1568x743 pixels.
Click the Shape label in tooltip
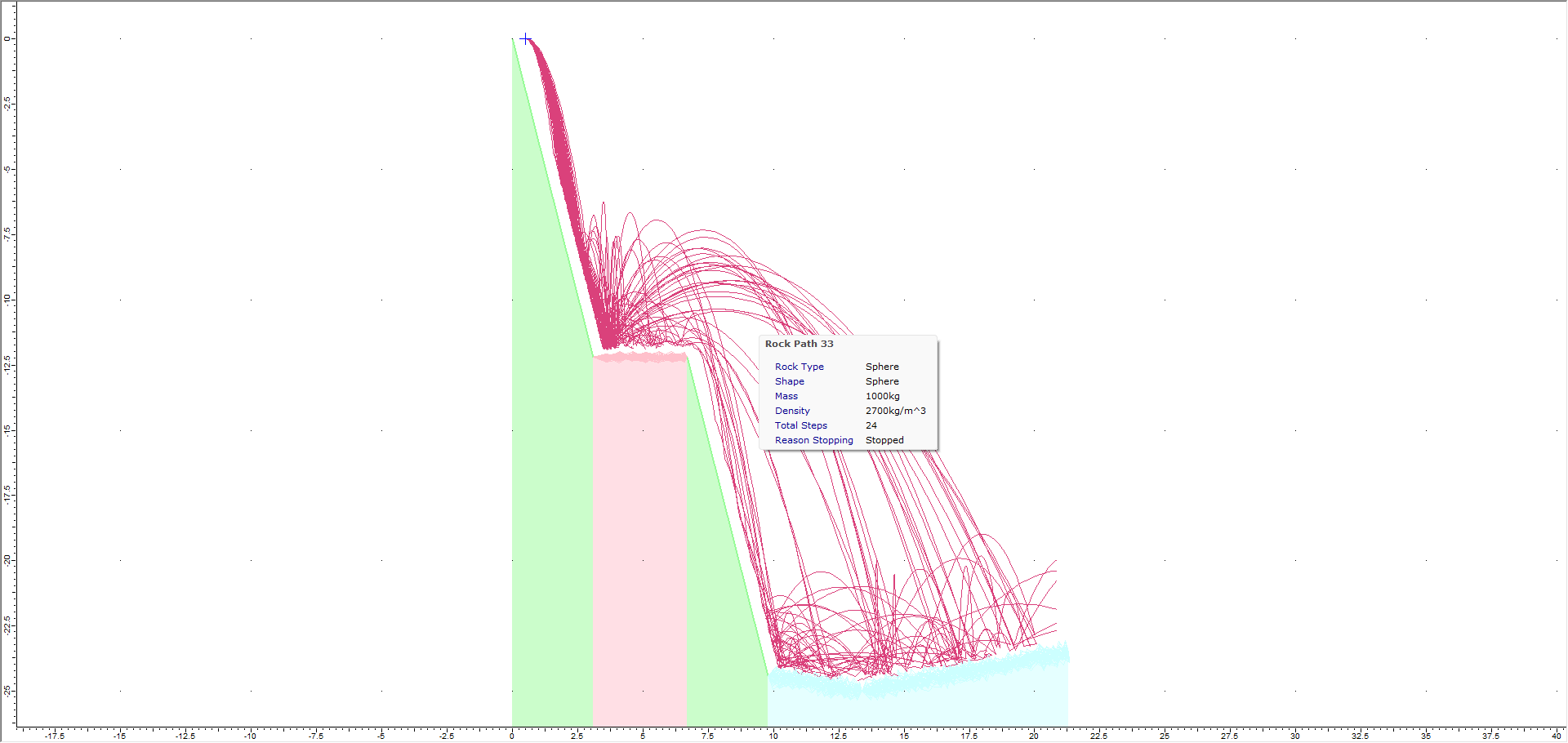click(x=789, y=381)
